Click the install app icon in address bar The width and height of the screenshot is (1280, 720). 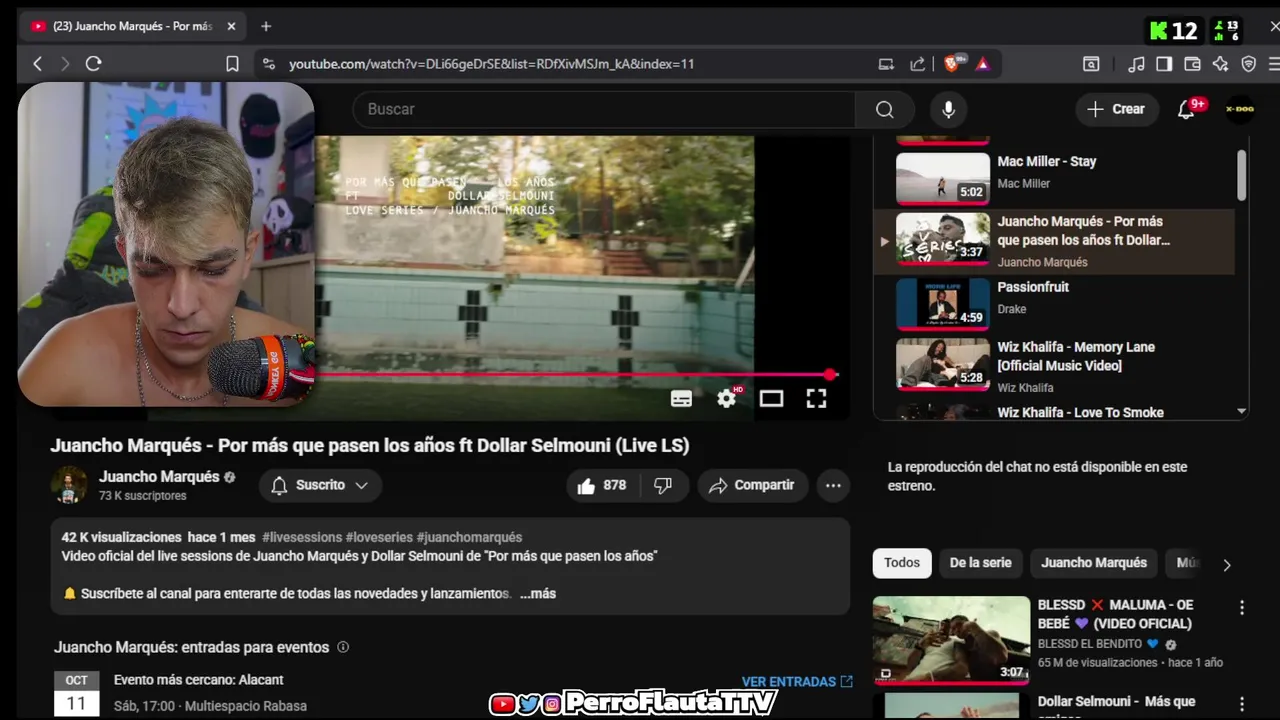pyautogui.click(x=886, y=64)
